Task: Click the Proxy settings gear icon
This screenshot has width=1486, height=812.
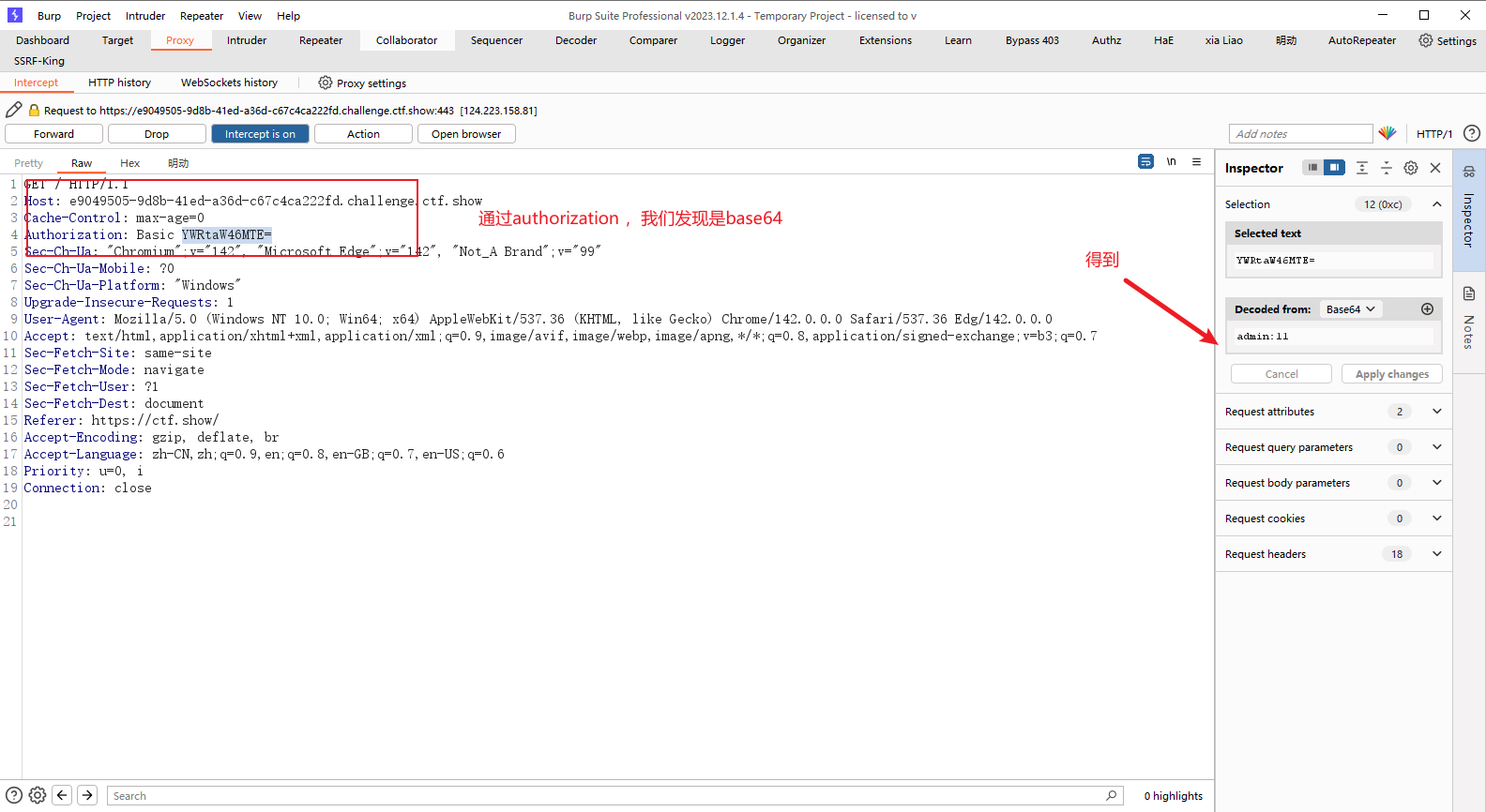Action: click(x=326, y=83)
